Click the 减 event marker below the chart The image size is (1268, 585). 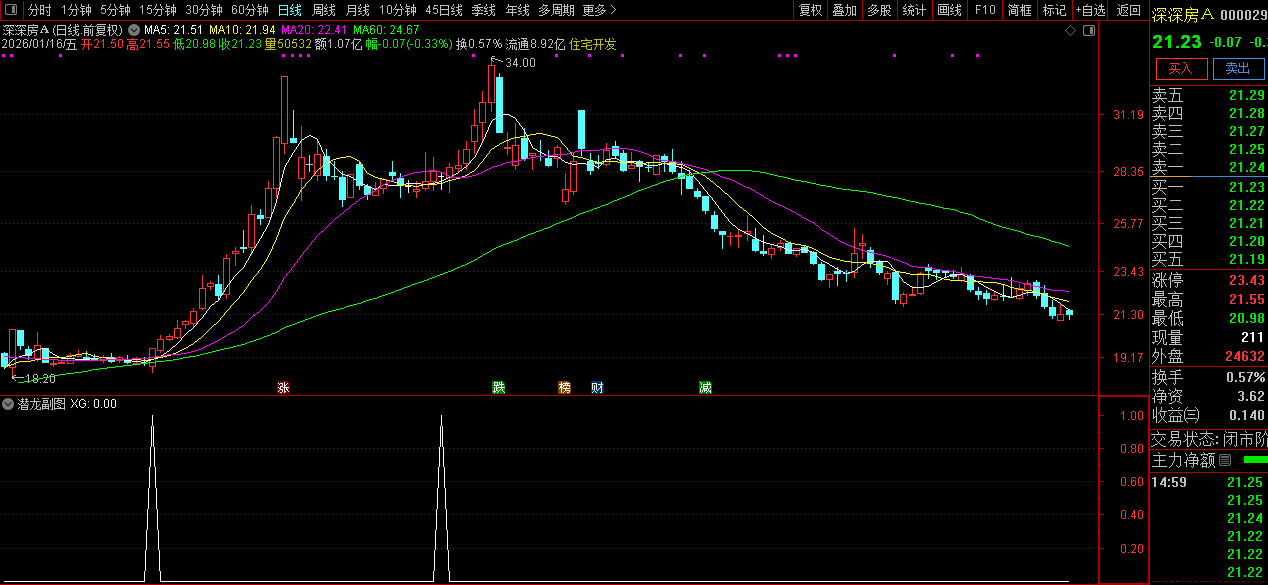[705, 387]
